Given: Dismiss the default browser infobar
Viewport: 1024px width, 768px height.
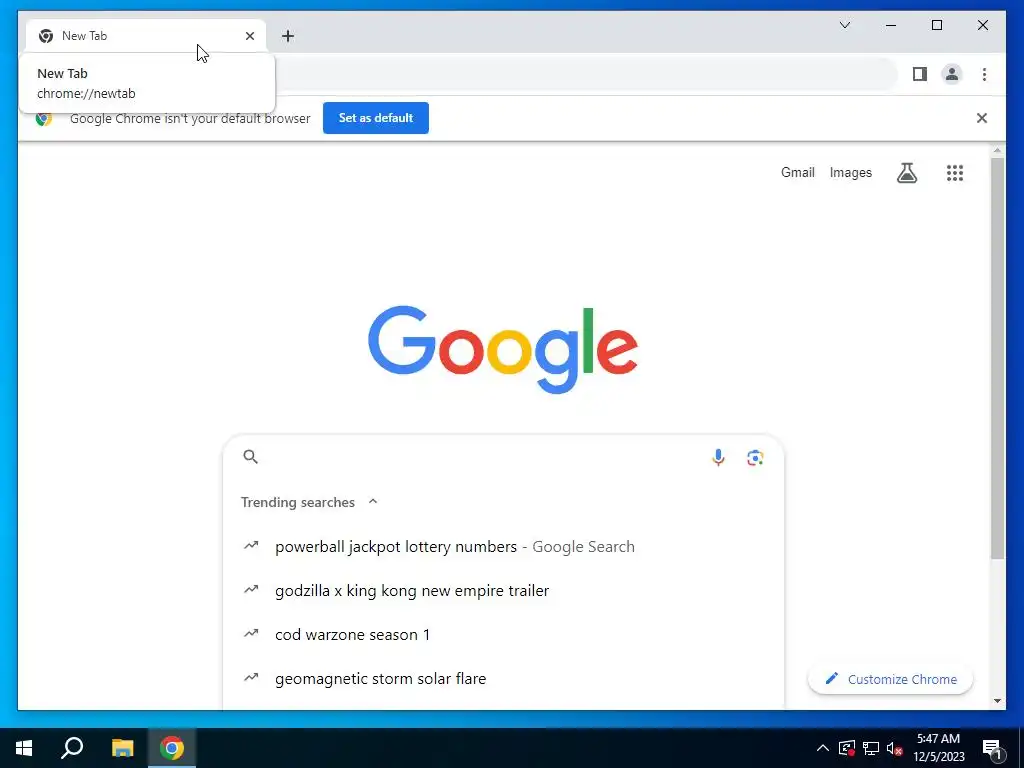Looking at the screenshot, I should [982, 118].
